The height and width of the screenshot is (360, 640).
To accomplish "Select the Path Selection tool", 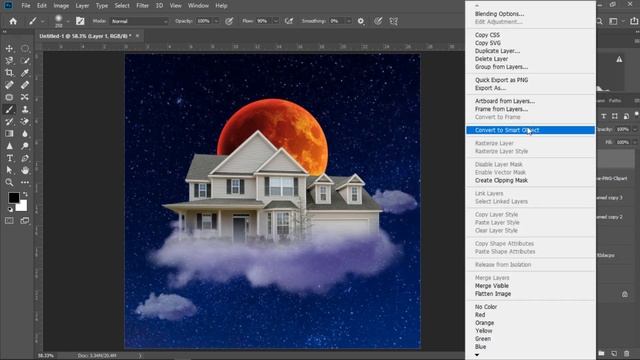I will click(x=9, y=170).
